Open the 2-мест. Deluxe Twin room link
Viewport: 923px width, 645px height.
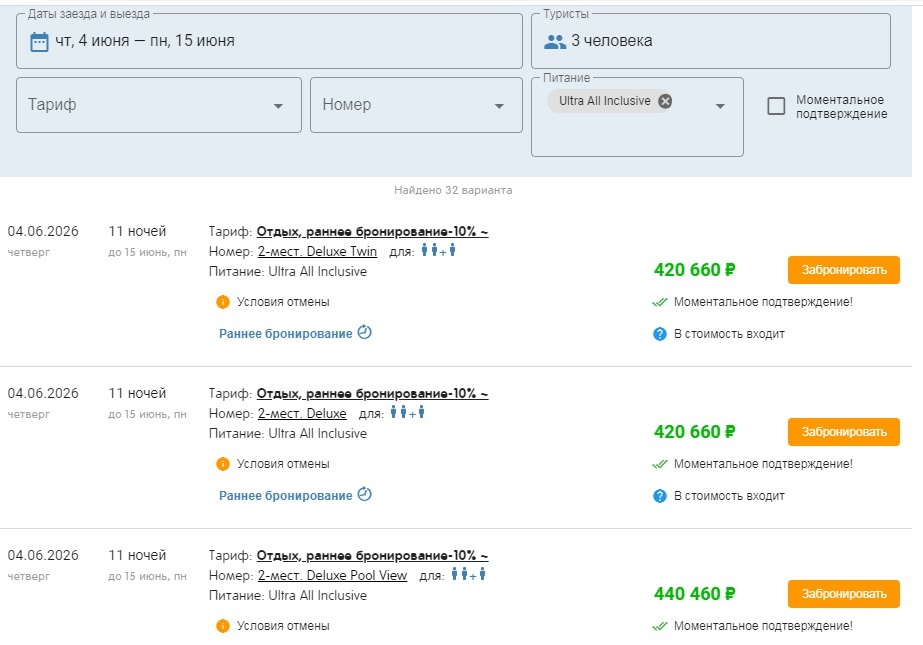coord(317,252)
